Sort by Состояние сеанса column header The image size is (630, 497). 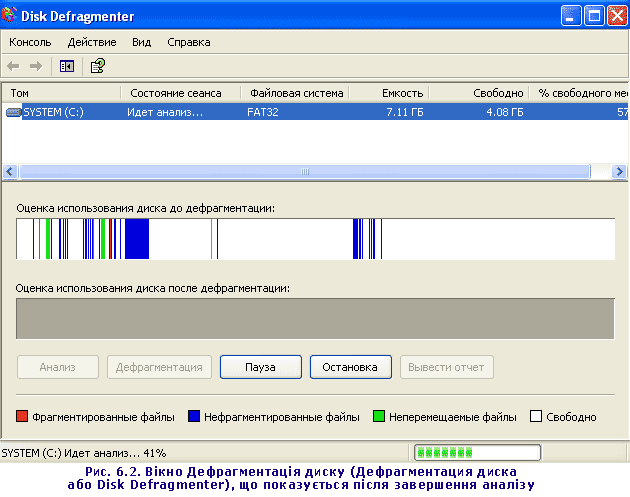(181, 93)
